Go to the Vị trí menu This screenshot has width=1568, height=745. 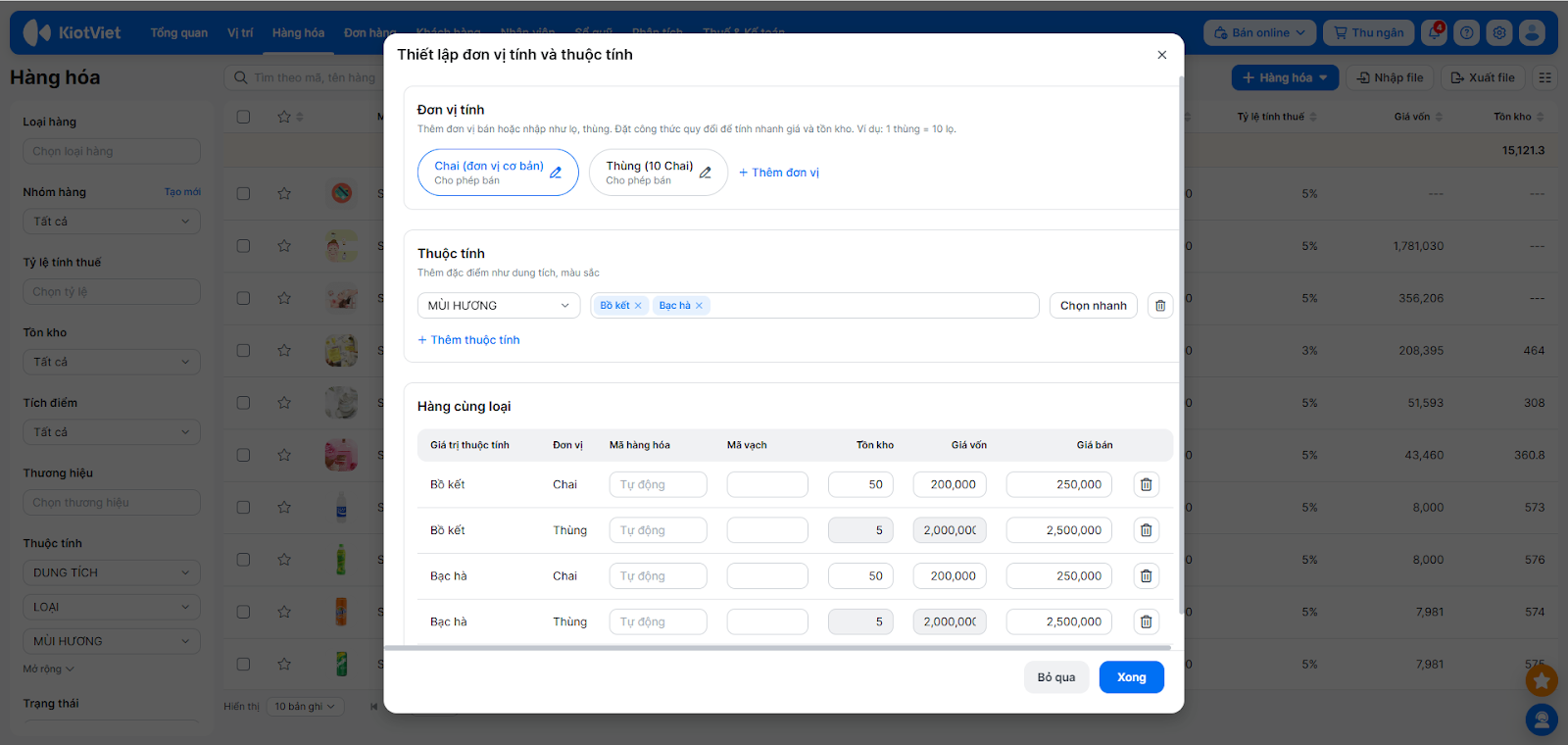tap(240, 32)
